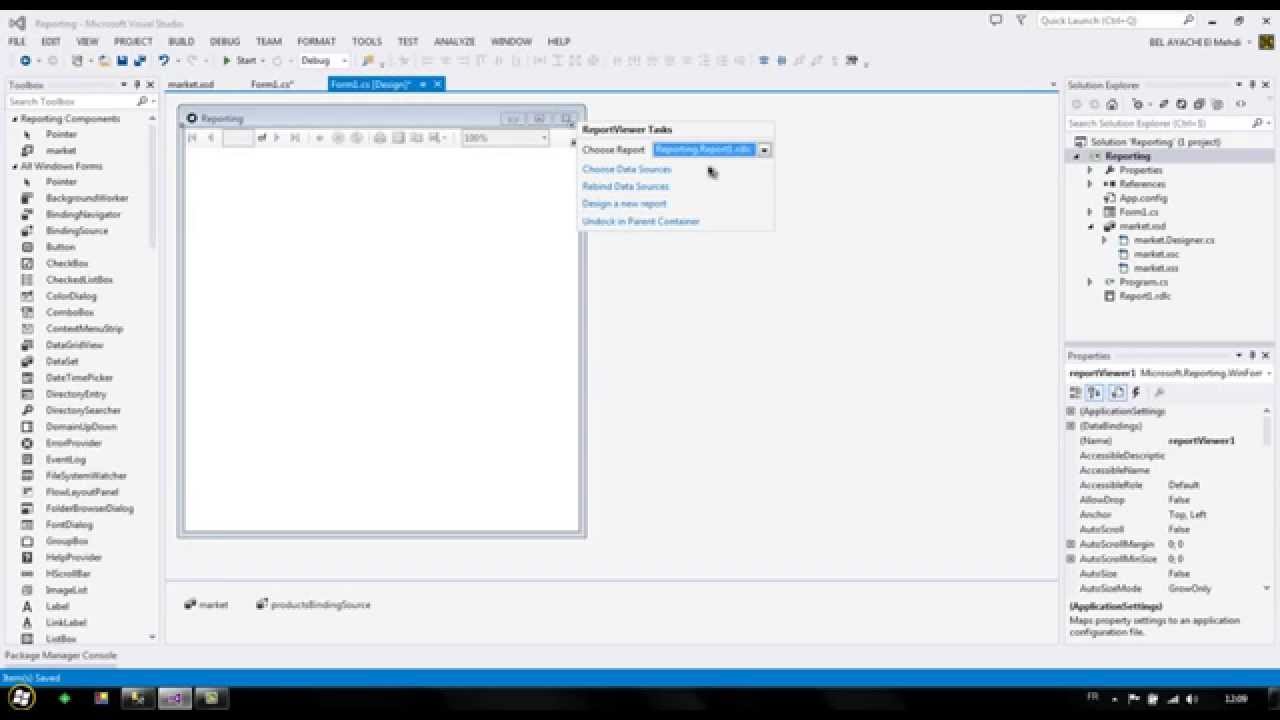
Task: Select CheckBox control in Toolbox
Action: pos(67,263)
